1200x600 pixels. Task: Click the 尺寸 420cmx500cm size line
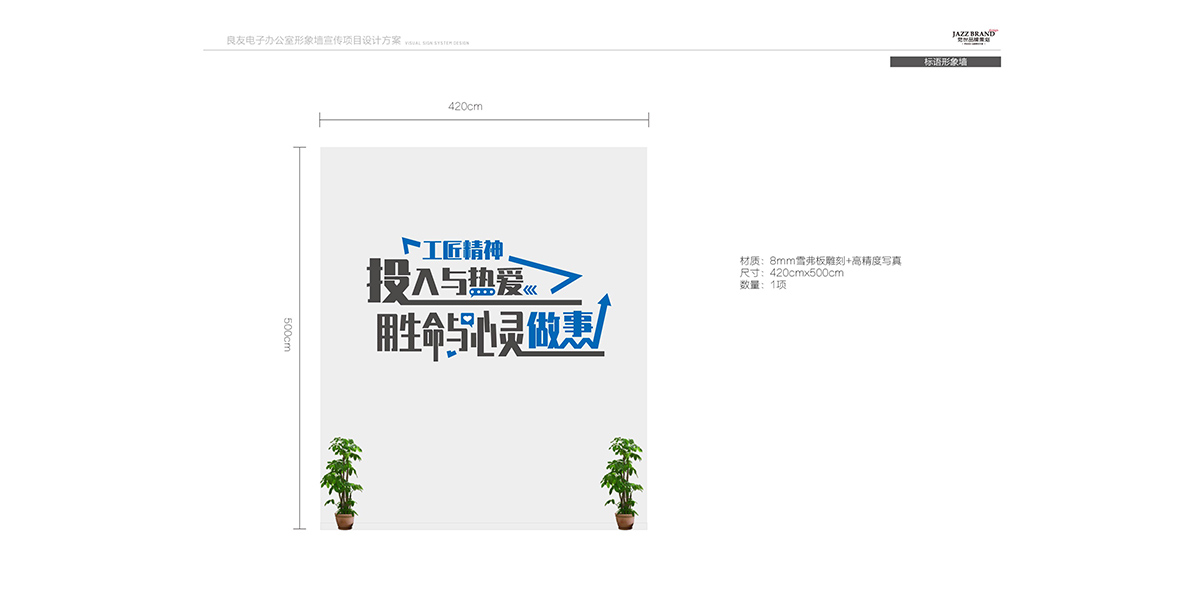click(791, 273)
